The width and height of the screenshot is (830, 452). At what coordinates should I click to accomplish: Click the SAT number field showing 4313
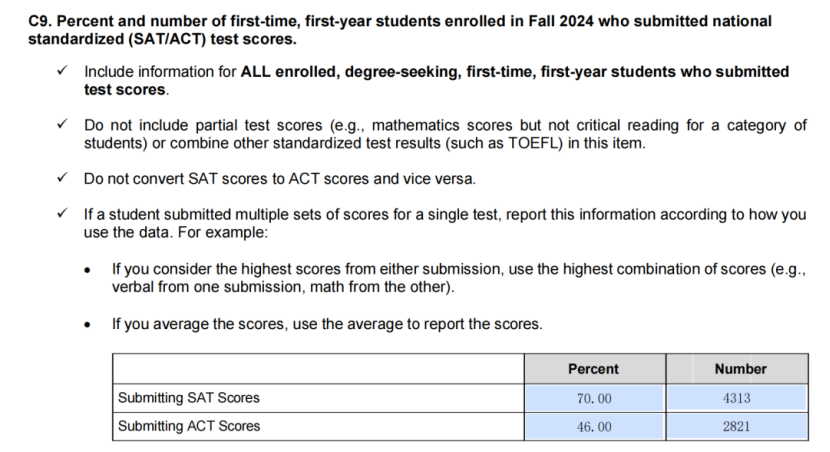click(x=736, y=398)
